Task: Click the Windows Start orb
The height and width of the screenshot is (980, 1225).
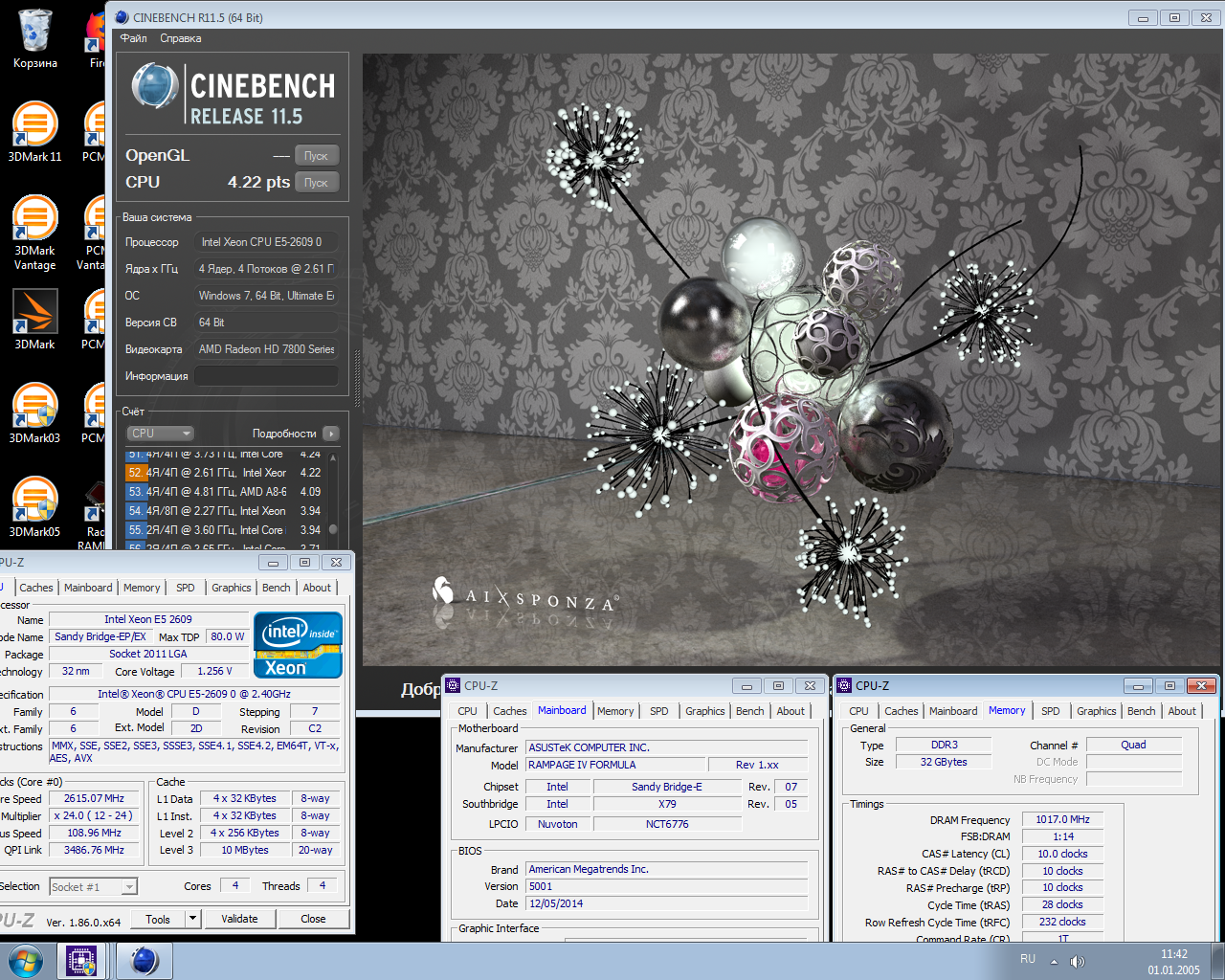Action: coord(26,961)
